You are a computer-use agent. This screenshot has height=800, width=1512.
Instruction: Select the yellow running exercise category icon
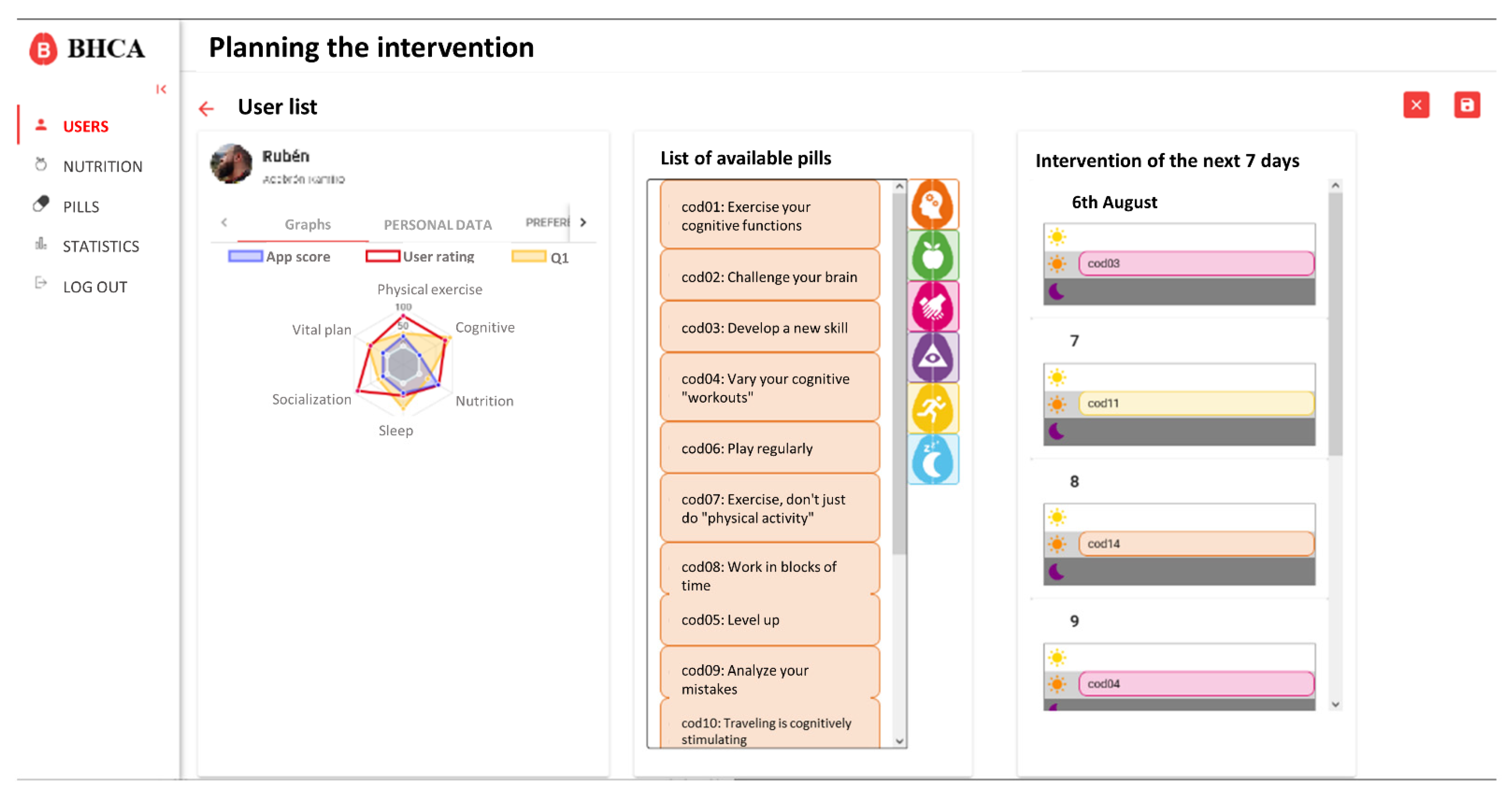pyautogui.click(x=933, y=409)
